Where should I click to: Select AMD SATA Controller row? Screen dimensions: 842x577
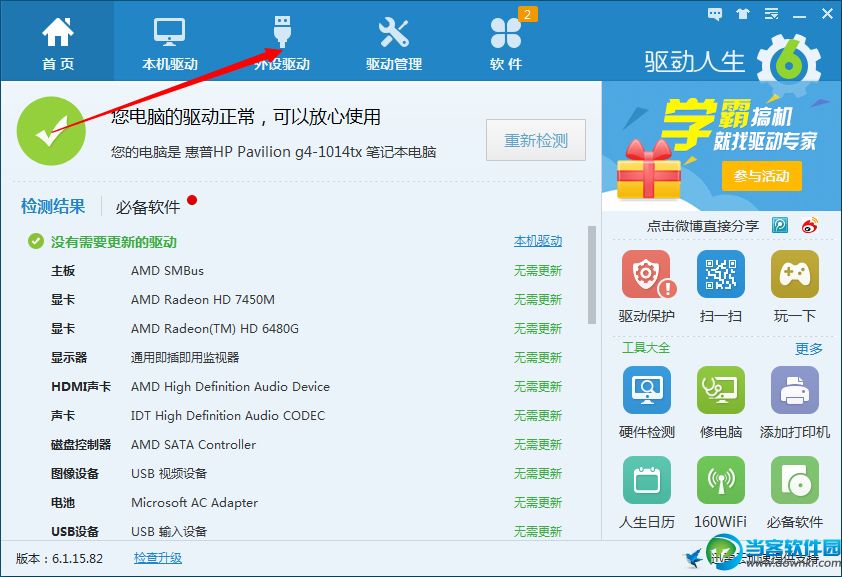pyautogui.click(x=306, y=444)
